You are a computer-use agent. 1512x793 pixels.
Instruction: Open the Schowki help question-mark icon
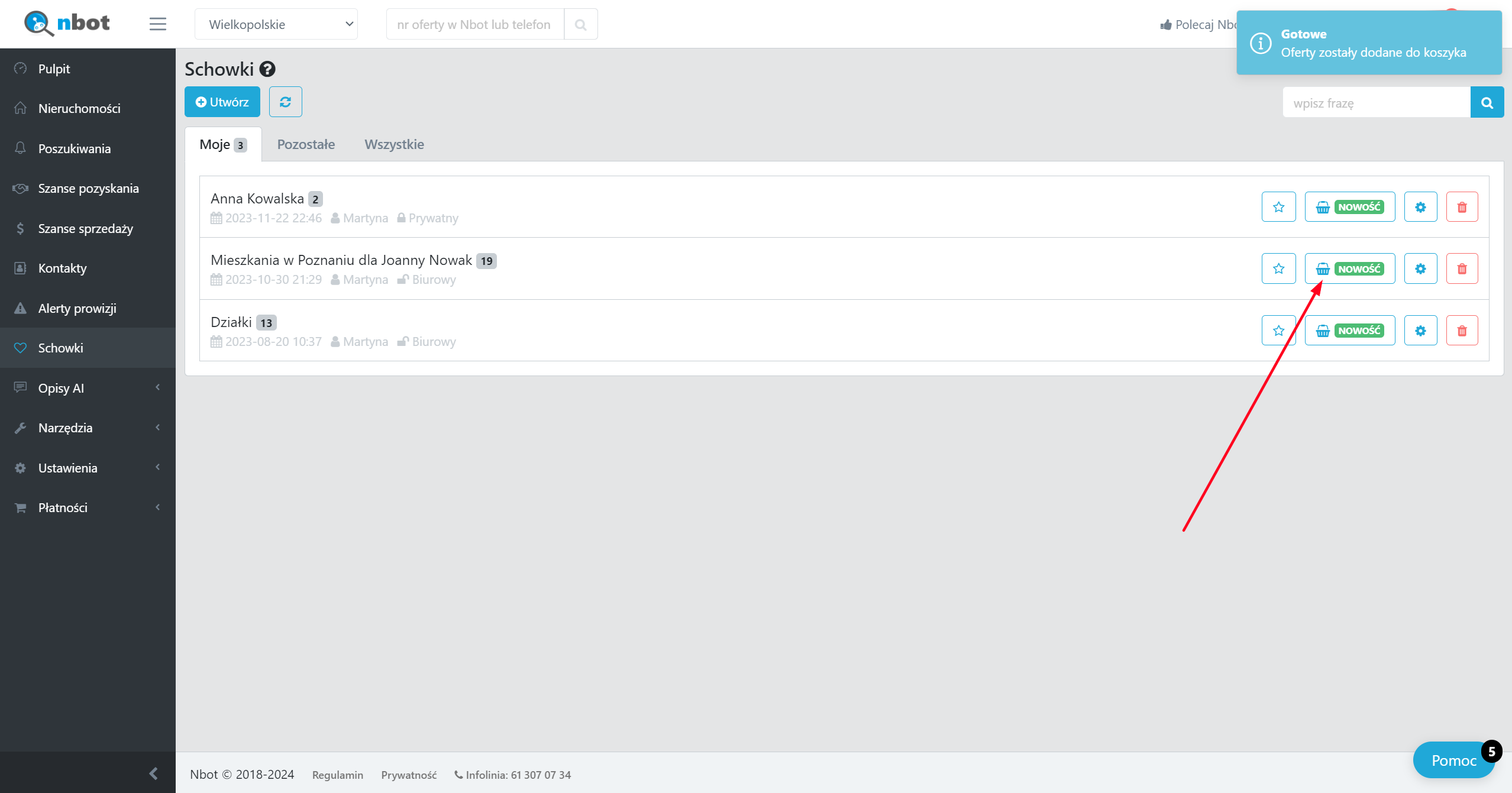pyautogui.click(x=267, y=69)
